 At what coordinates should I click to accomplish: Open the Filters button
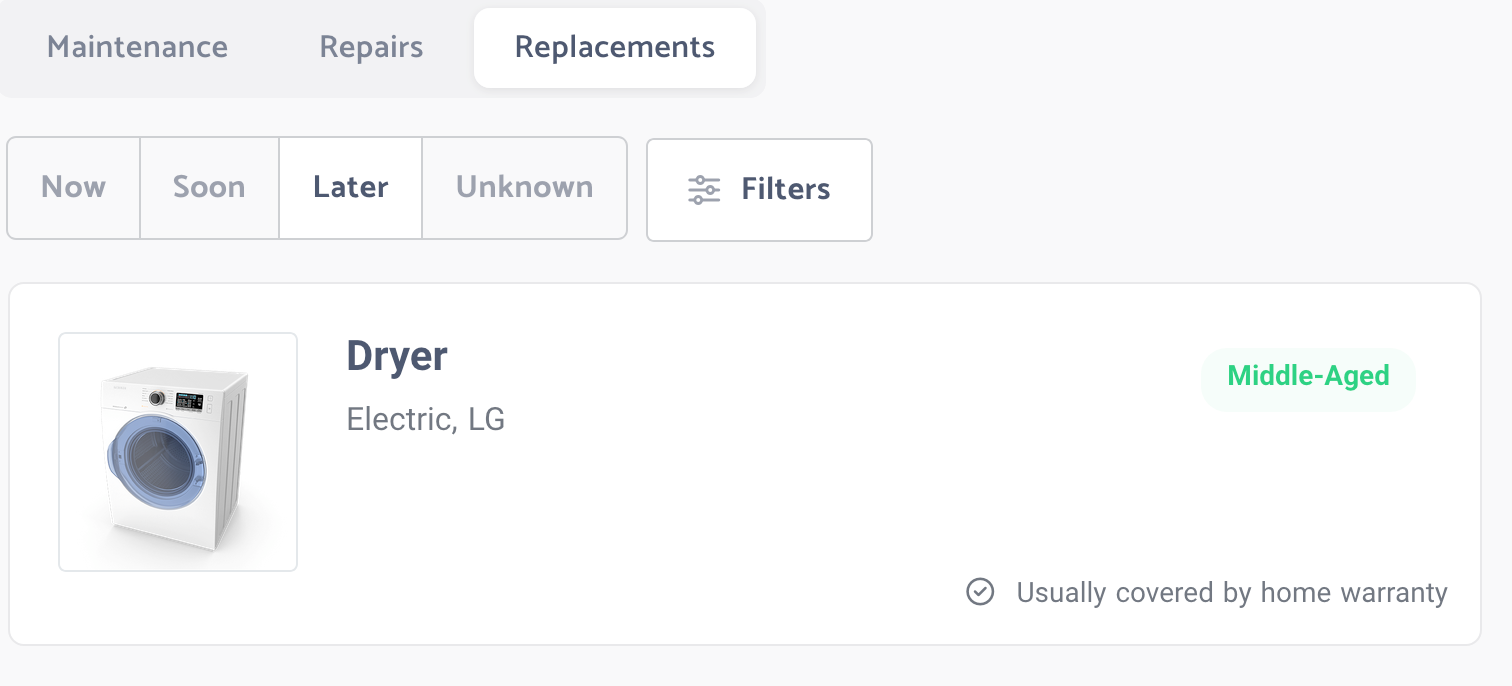pos(760,190)
